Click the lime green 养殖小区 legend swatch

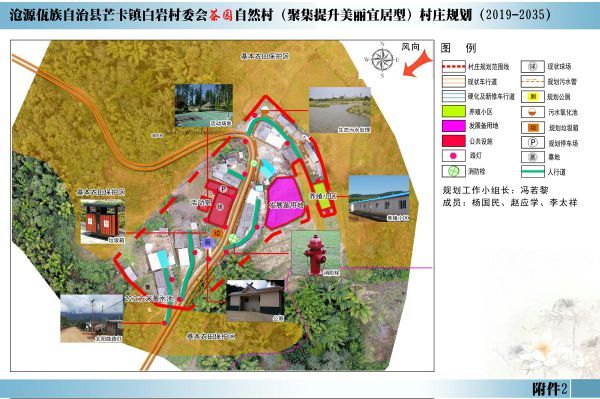click(x=453, y=111)
